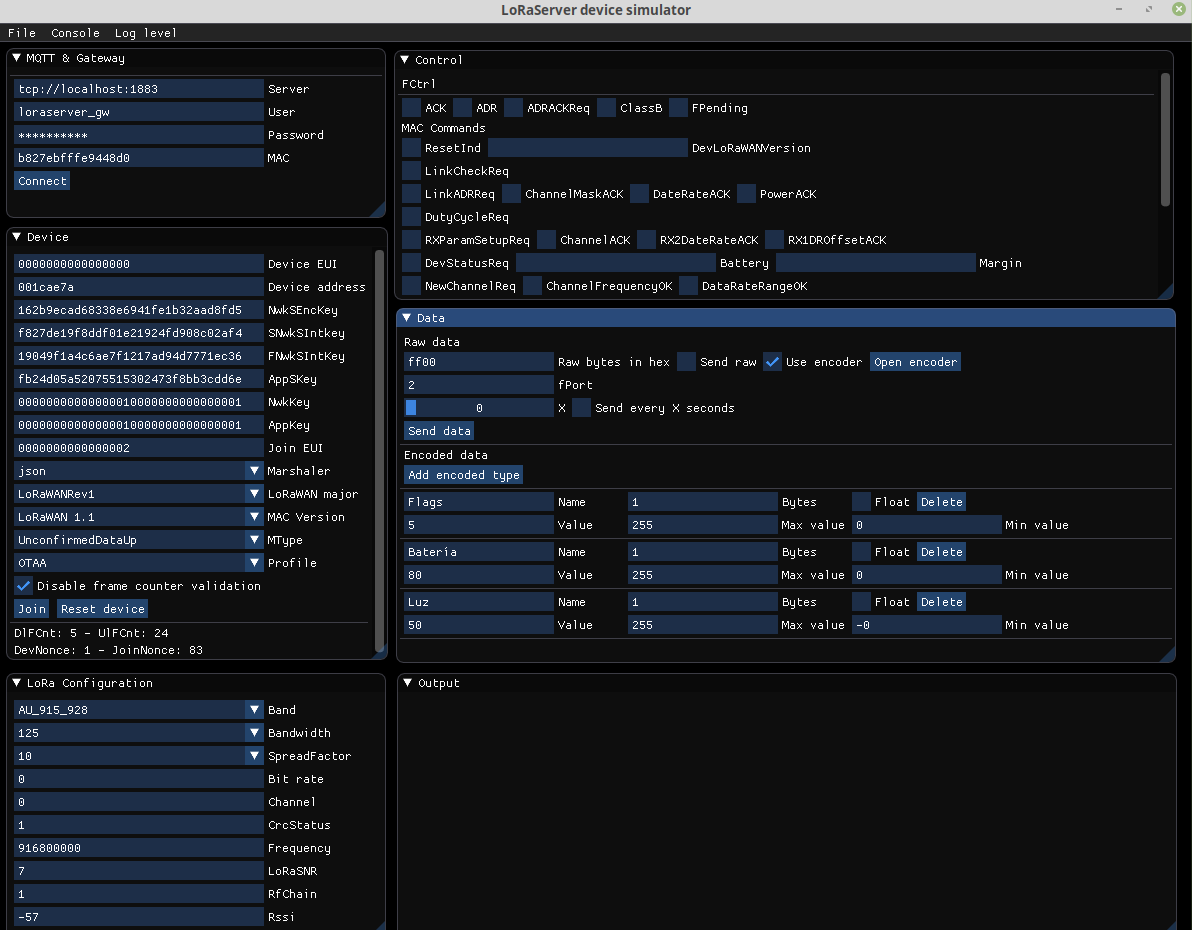Screen dimensions: 1192x930
Task: Click Open encoder button
Action: (x=915, y=362)
